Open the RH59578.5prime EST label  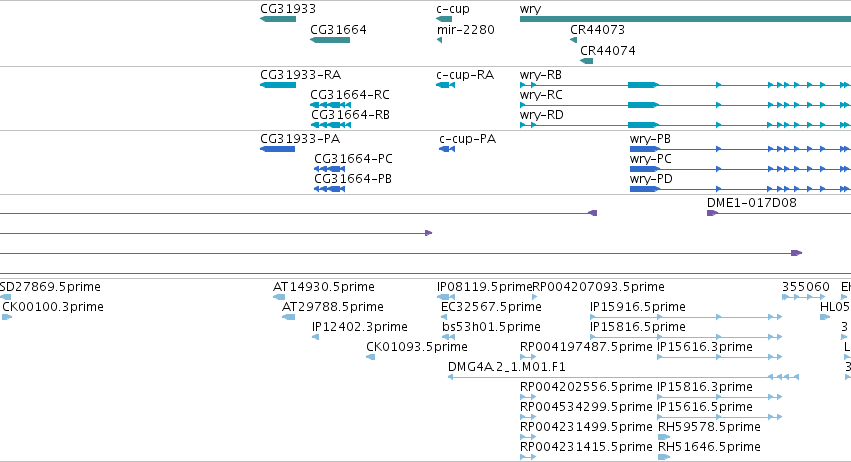click(709, 427)
